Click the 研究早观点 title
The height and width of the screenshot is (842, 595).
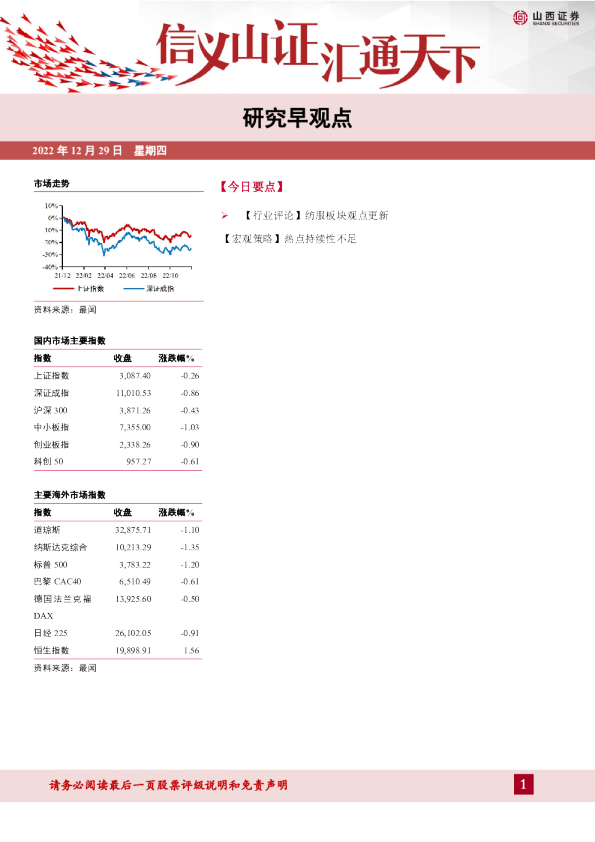[297, 118]
